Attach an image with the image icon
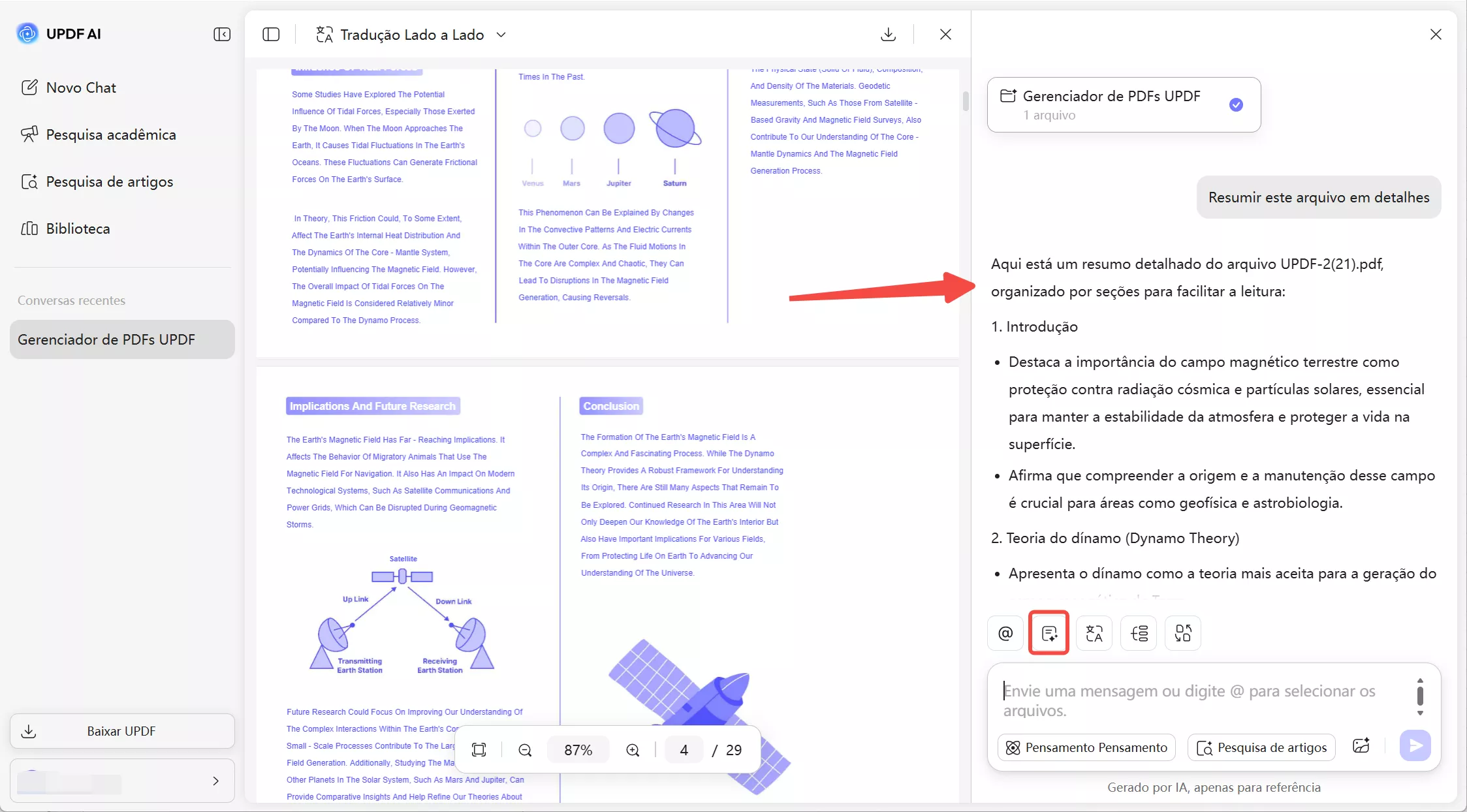 pos(1361,746)
